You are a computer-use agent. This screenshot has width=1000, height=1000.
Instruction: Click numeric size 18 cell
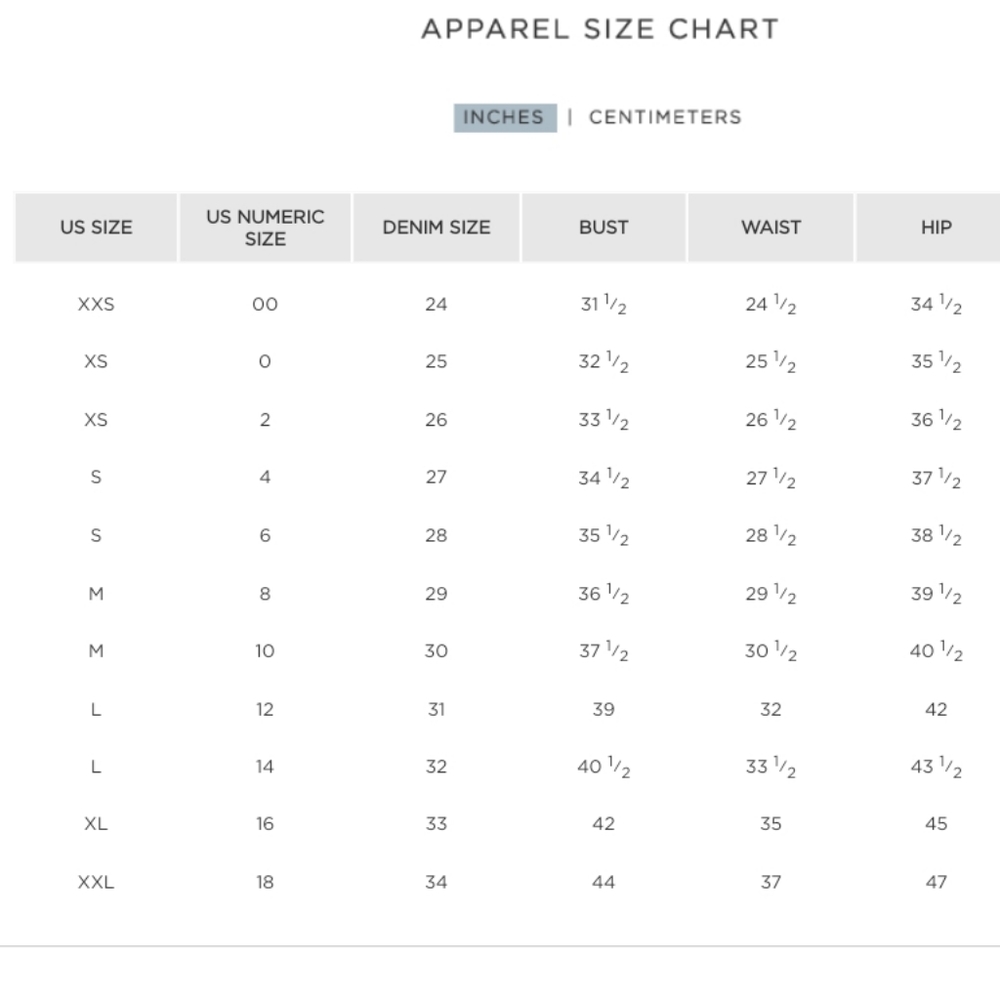click(265, 882)
